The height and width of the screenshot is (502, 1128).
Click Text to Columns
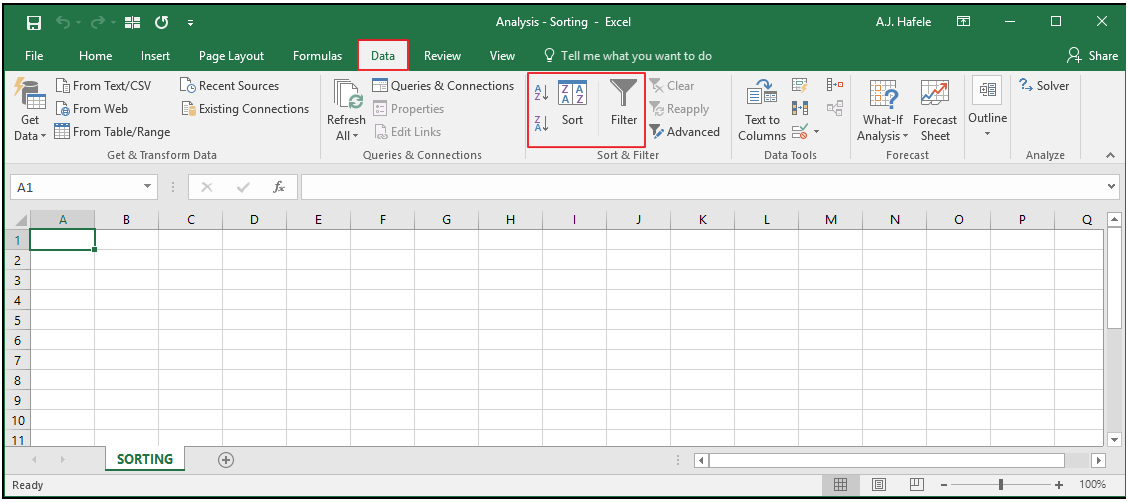pos(762,110)
